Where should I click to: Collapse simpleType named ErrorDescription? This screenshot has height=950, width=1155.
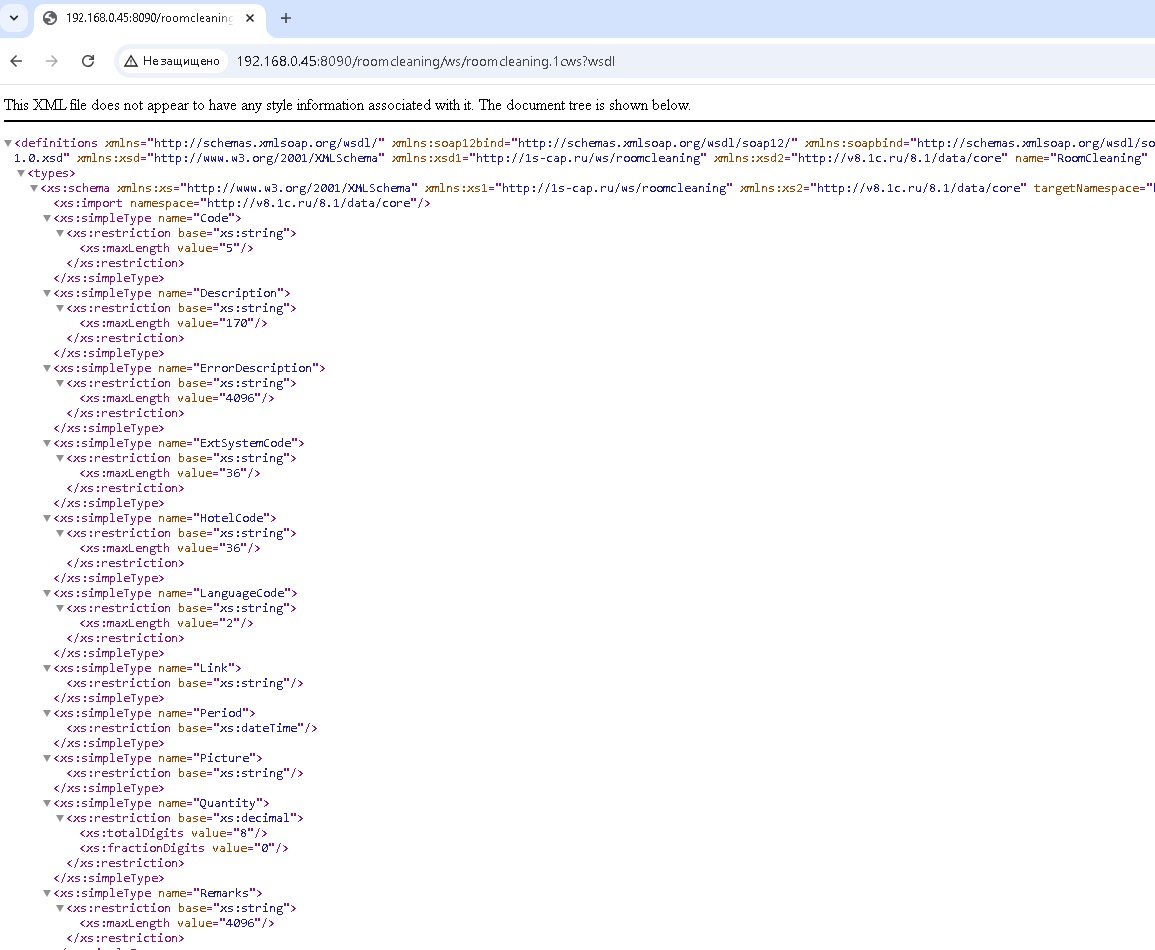pyautogui.click(x=47, y=368)
